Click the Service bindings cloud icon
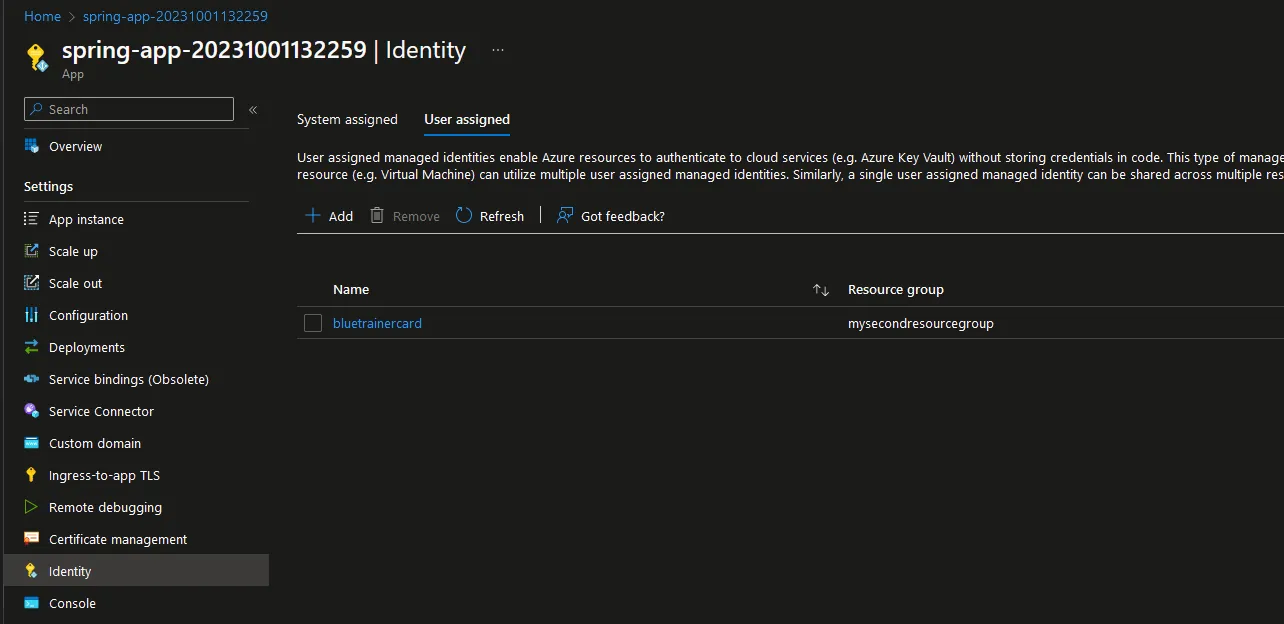Image resolution: width=1284 pixels, height=624 pixels. coord(31,379)
